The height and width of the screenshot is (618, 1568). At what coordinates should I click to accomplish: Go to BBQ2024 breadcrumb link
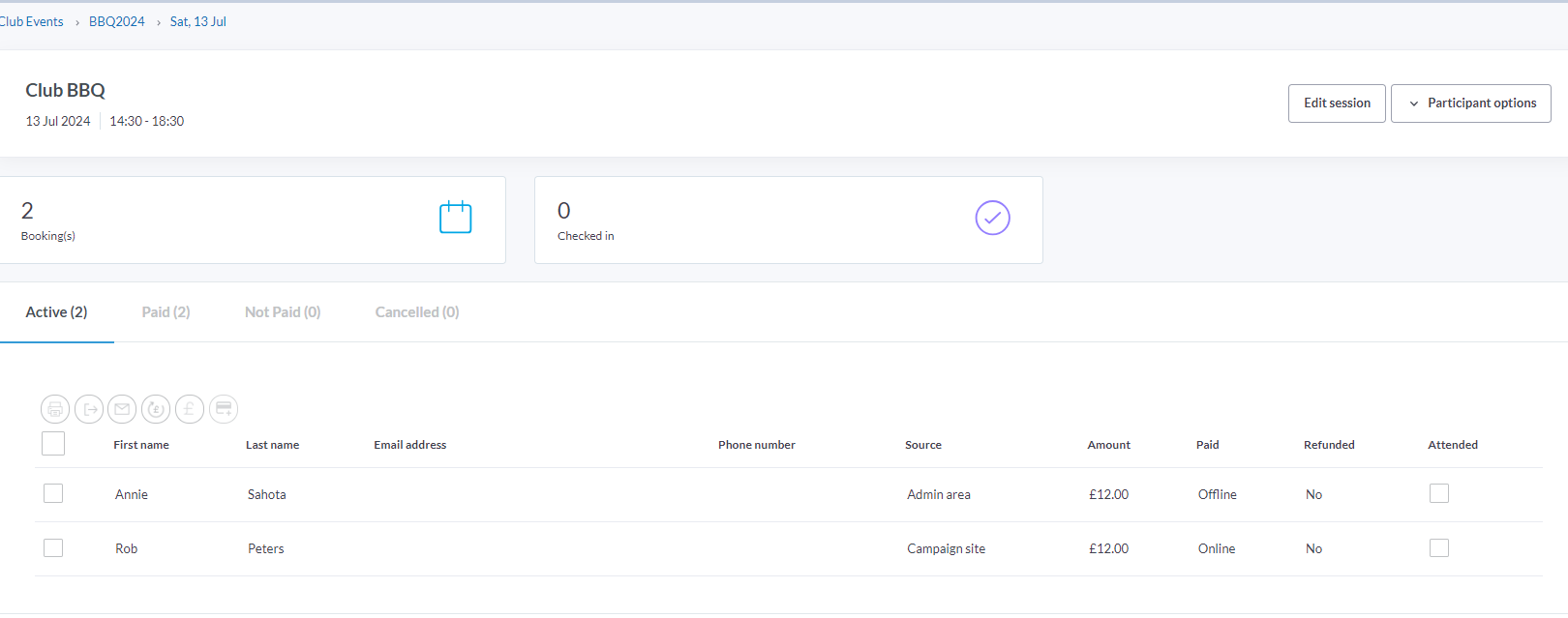[x=116, y=21]
